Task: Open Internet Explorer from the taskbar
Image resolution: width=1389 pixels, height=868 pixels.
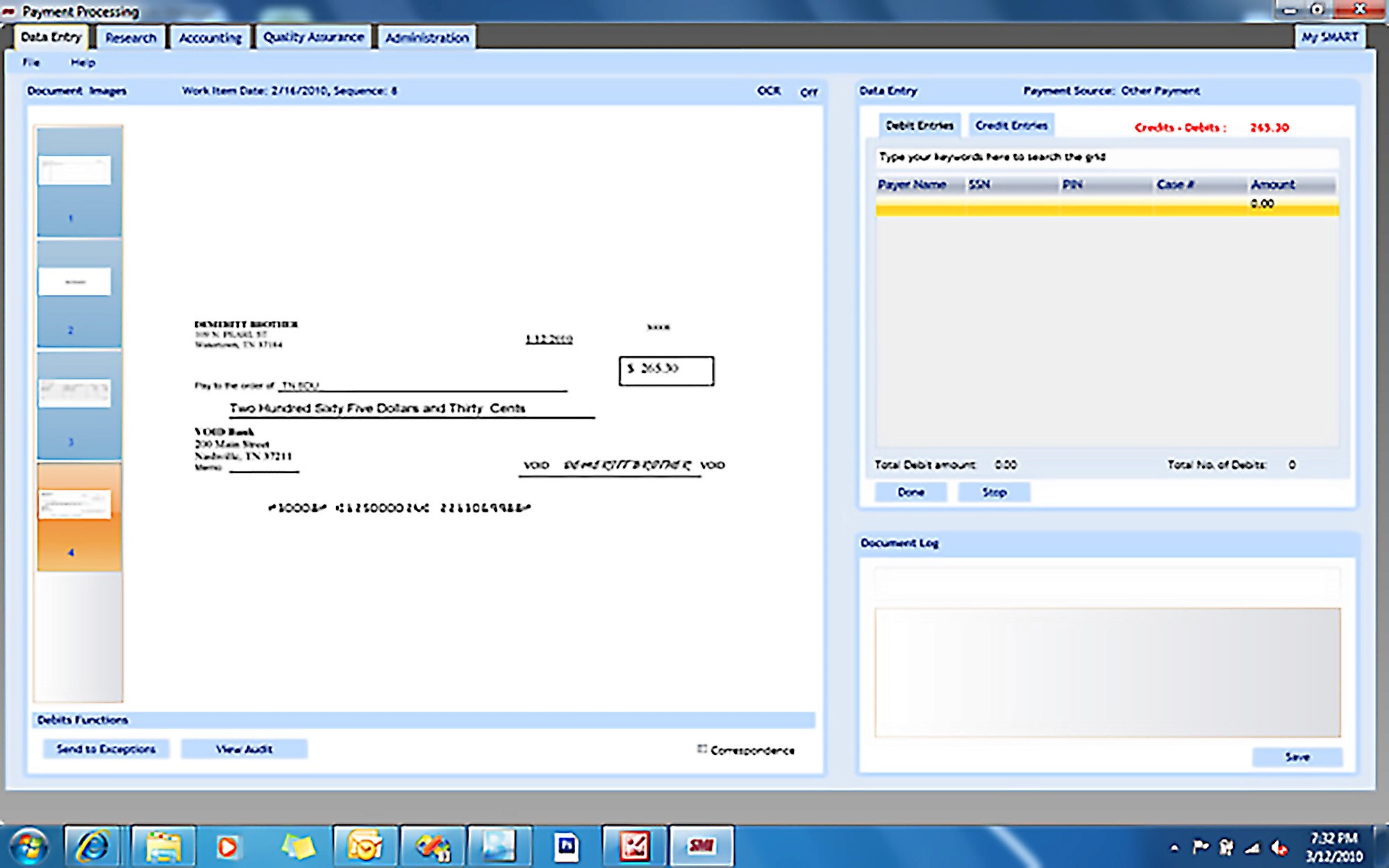Action: (x=92, y=846)
